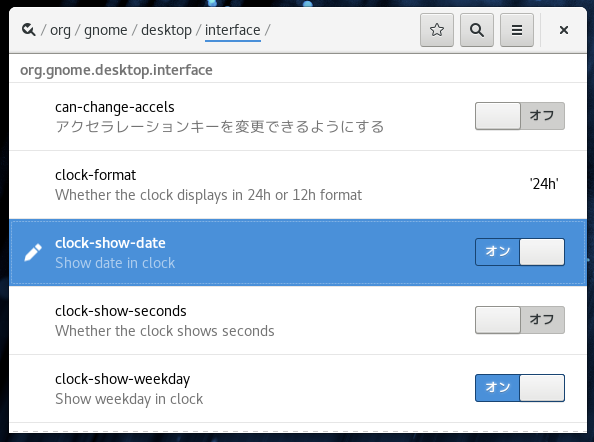Click the bookmarks star icon
The height and width of the screenshot is (442, 594).
click(437, 30)
